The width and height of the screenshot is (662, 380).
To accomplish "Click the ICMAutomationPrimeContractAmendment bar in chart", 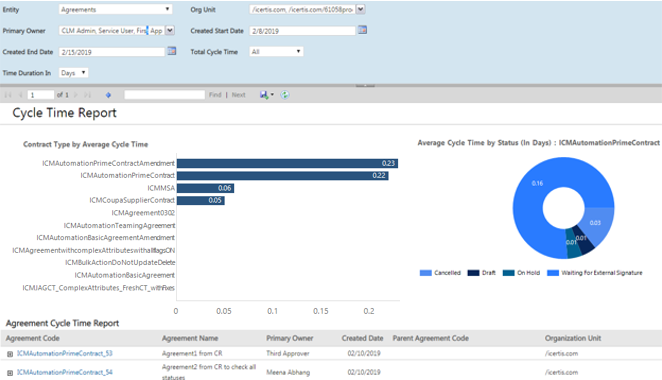I will (287, 163).
